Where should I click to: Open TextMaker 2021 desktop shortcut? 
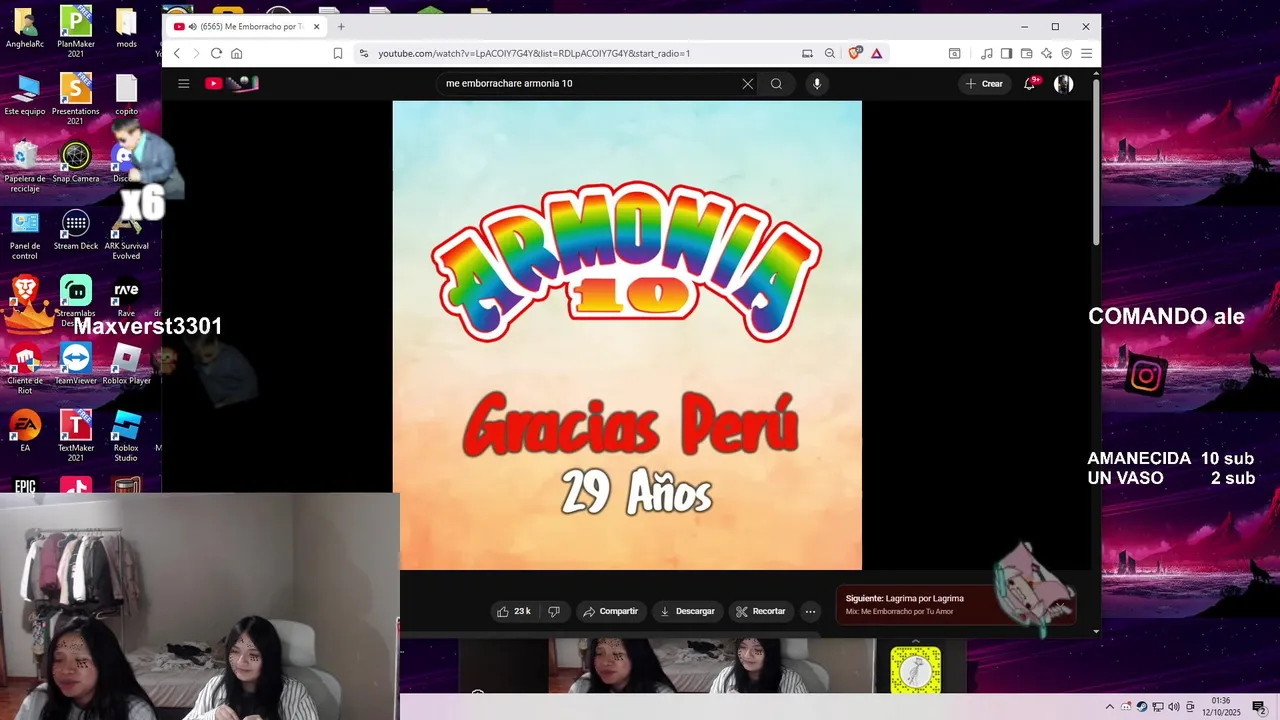coord(76,435)
